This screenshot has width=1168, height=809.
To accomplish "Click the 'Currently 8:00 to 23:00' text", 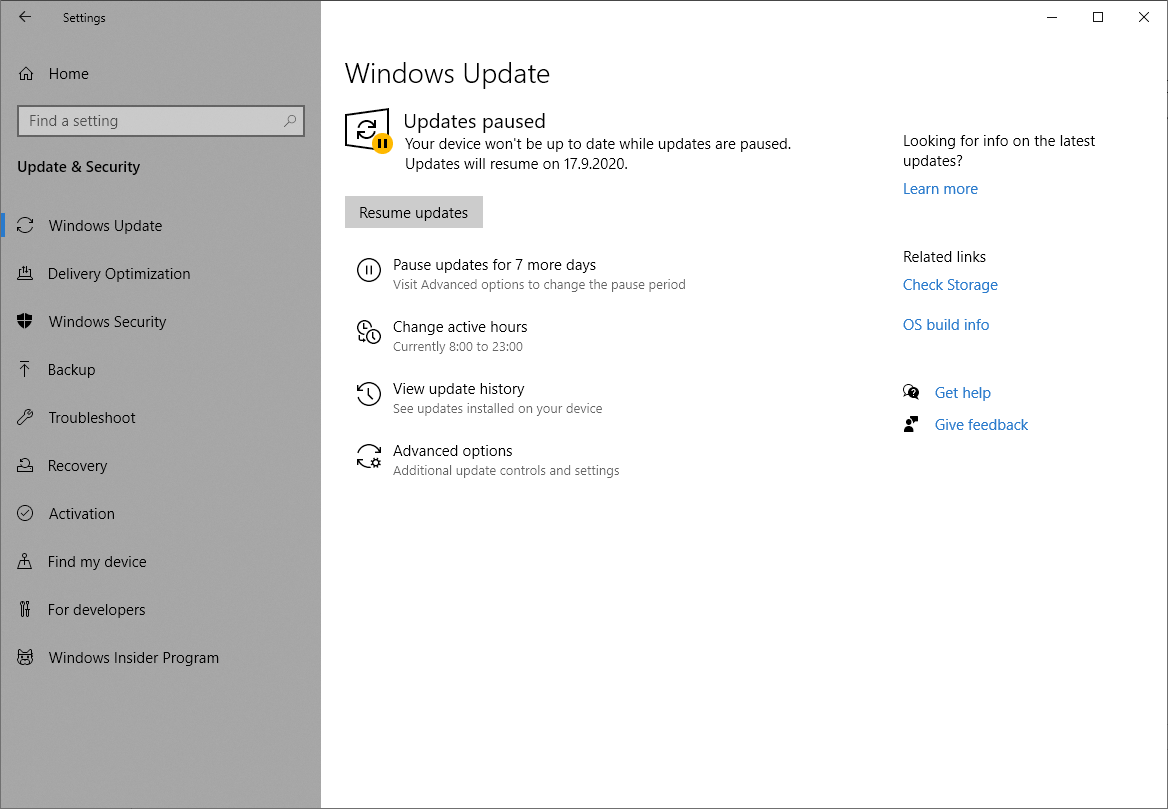I will (x=457, y=346).
